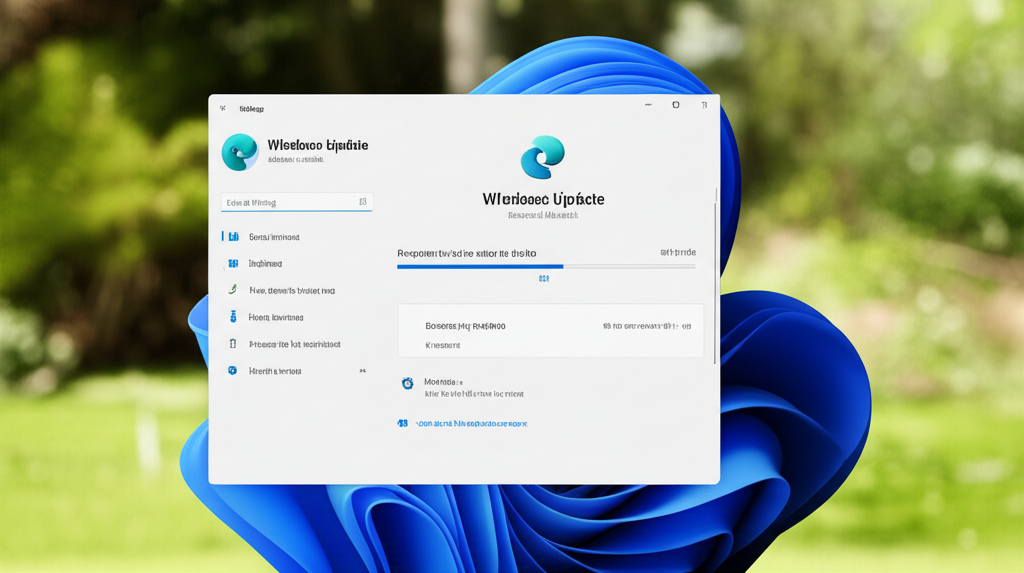Click the blue round icon of the last sidebar item
Screen dimensions: 1024x573
coord(232,371)
